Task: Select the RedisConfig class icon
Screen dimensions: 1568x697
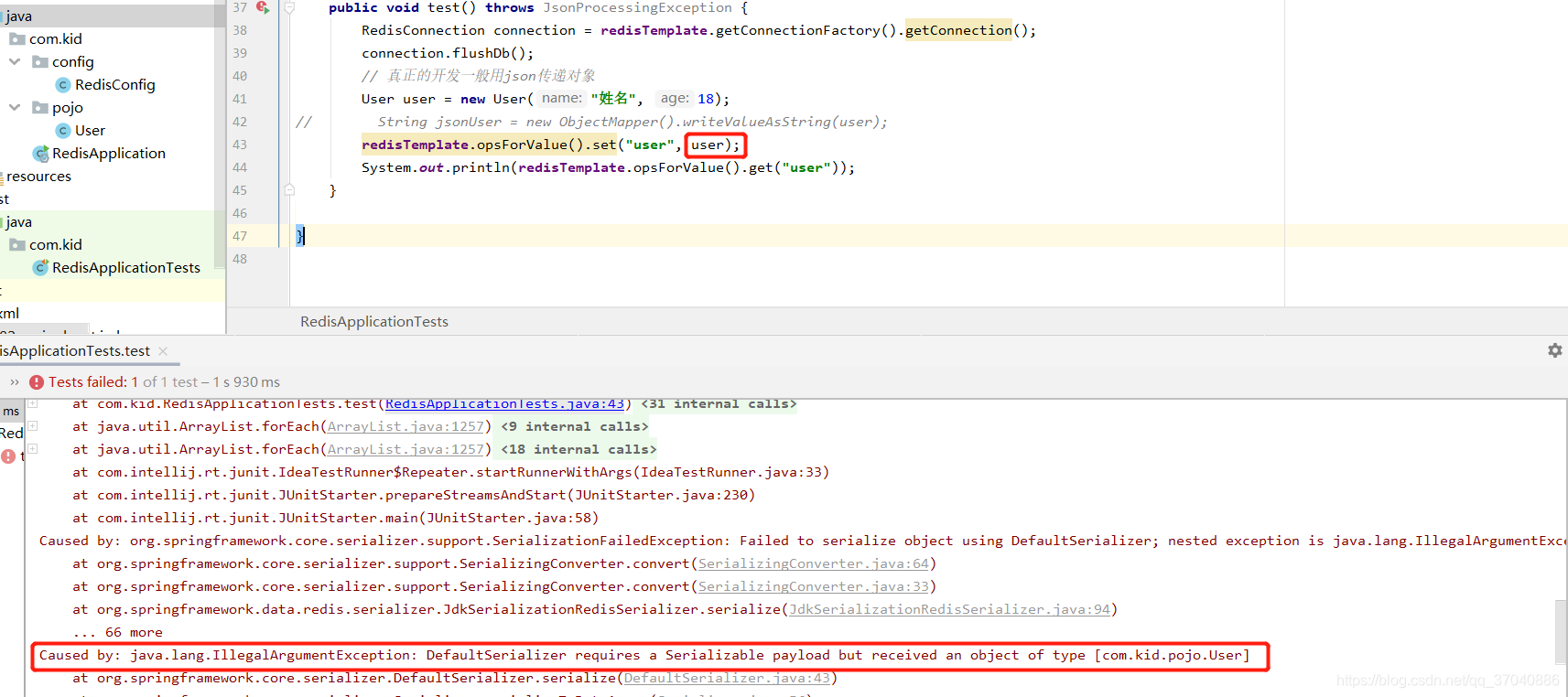Action: pyautogui.click(x=63, y=85)
